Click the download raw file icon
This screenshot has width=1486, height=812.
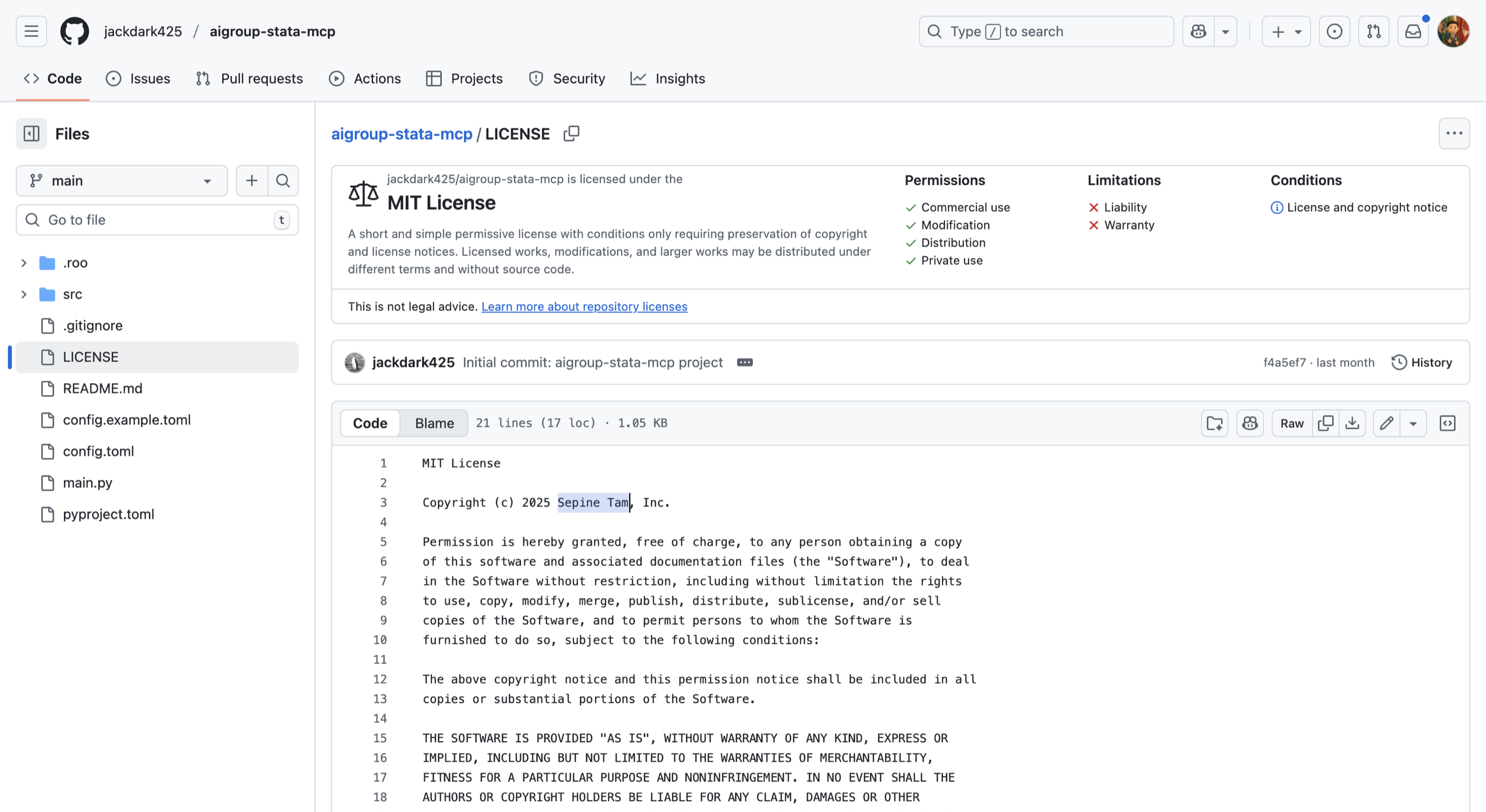point(1352,423)
